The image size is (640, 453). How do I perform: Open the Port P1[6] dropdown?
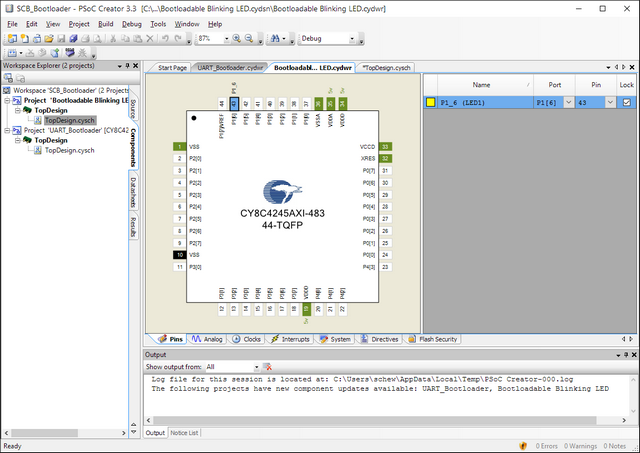tap(569, 102)
